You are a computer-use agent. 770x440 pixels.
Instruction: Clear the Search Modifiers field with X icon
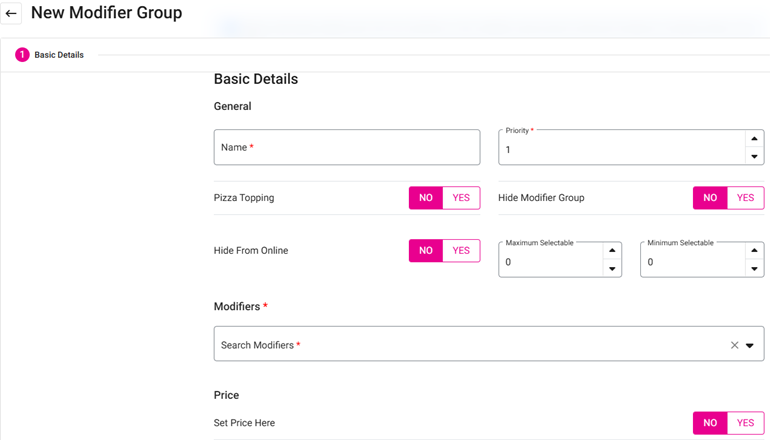tap(734, 345)
